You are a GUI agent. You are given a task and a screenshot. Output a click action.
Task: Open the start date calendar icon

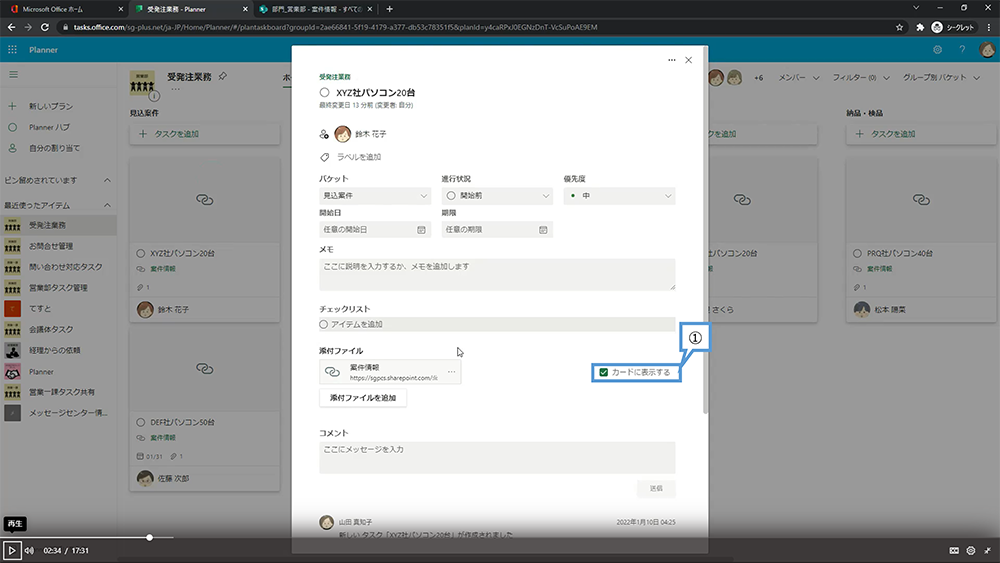point(422,230)
